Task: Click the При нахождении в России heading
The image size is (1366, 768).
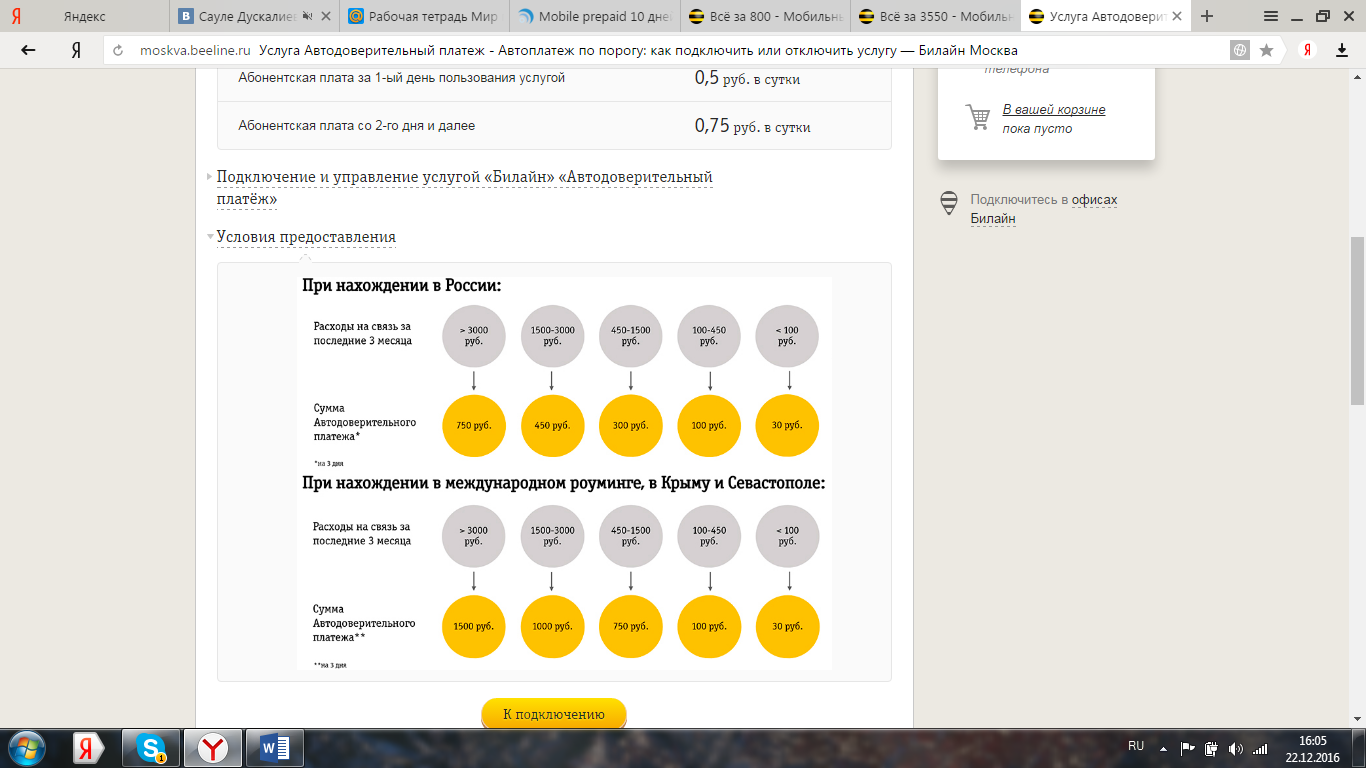Action: [x=401, y=286]
